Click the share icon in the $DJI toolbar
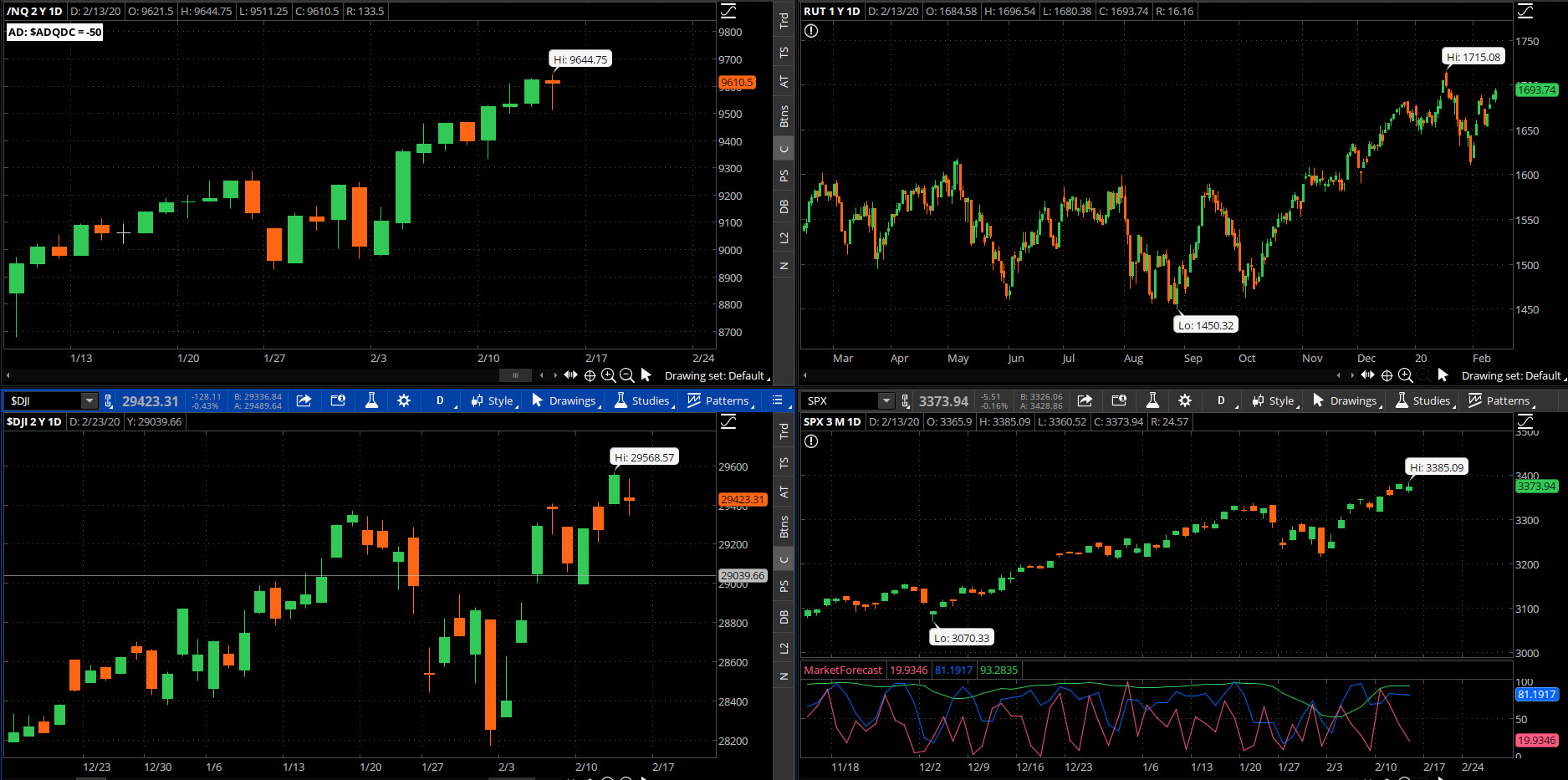Viewport: 1568px width, 780px height. pos(304,400)
